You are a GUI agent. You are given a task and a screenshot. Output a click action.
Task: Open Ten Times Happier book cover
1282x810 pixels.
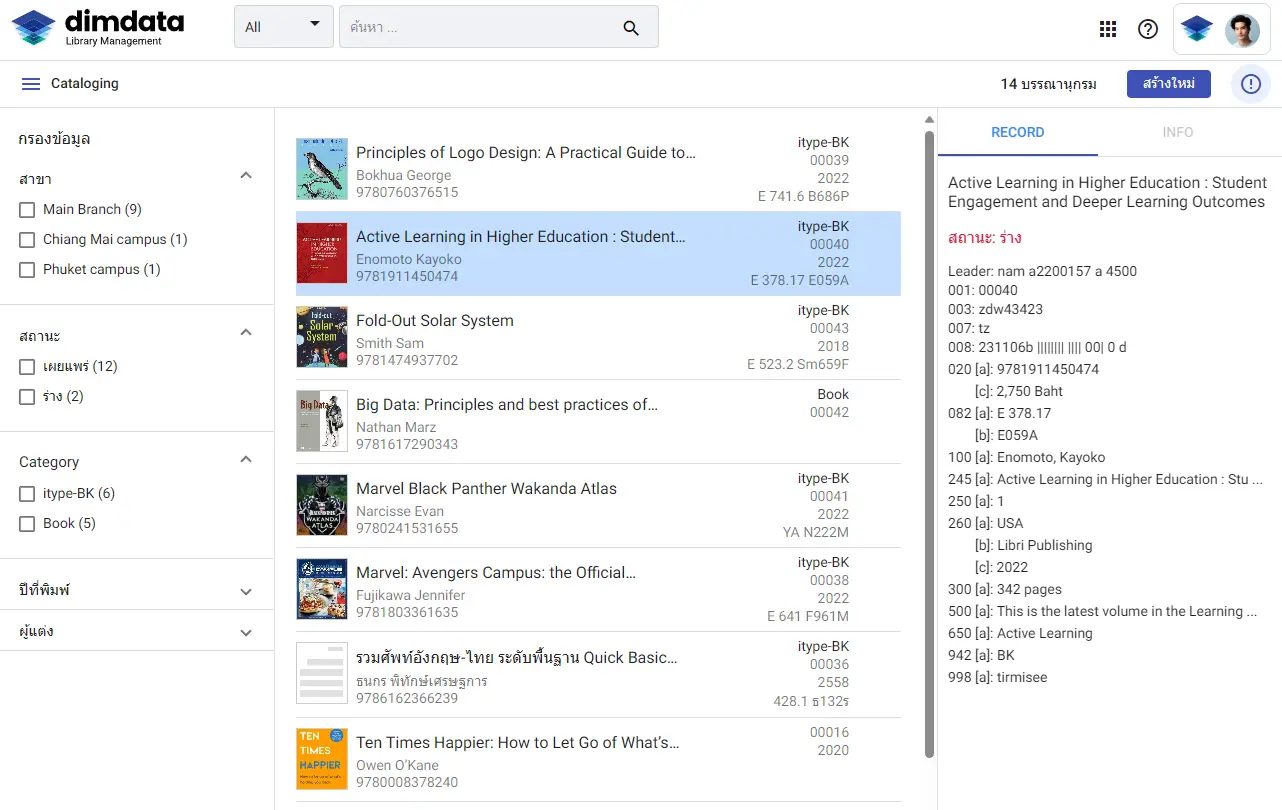tap(322, 759)
